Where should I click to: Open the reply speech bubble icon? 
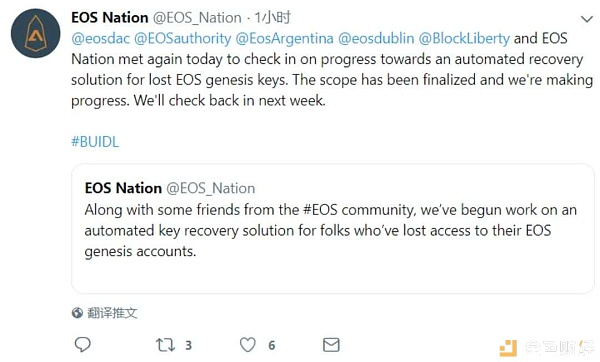click(x=82, y=344)
